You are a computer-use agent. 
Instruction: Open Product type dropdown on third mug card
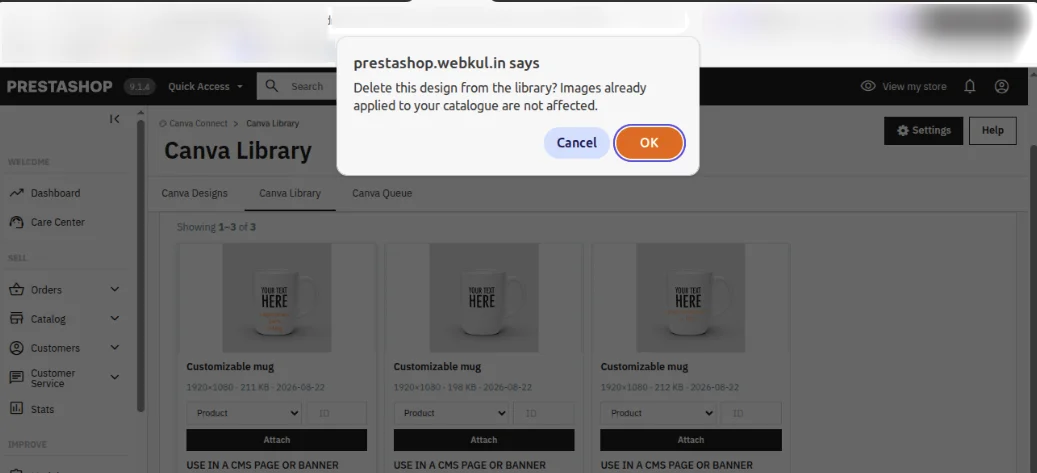658,413
